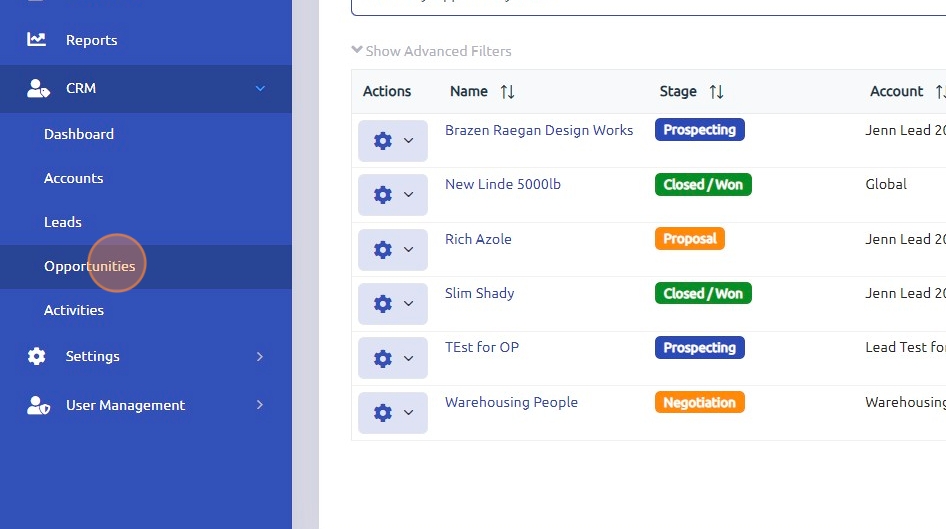The image size is (946, 529).
Task: Open actions dropdown arrow for Slim Shady
Action: 408,303
